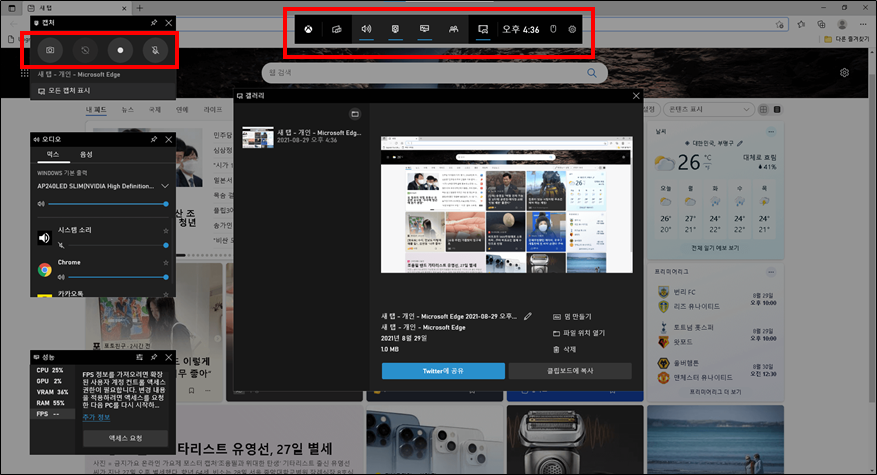
Task: Open performance widget options icon
Action: (x=139, y=357)
